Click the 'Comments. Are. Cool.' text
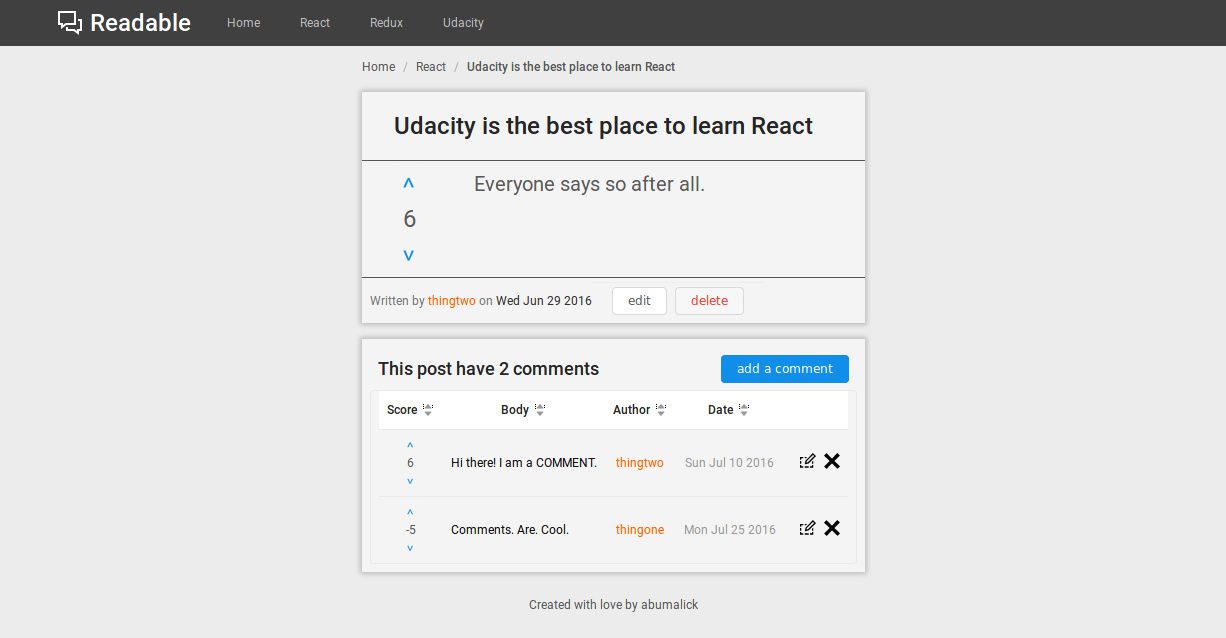This screenshot has height=638, width=1226. click(510, 530)
